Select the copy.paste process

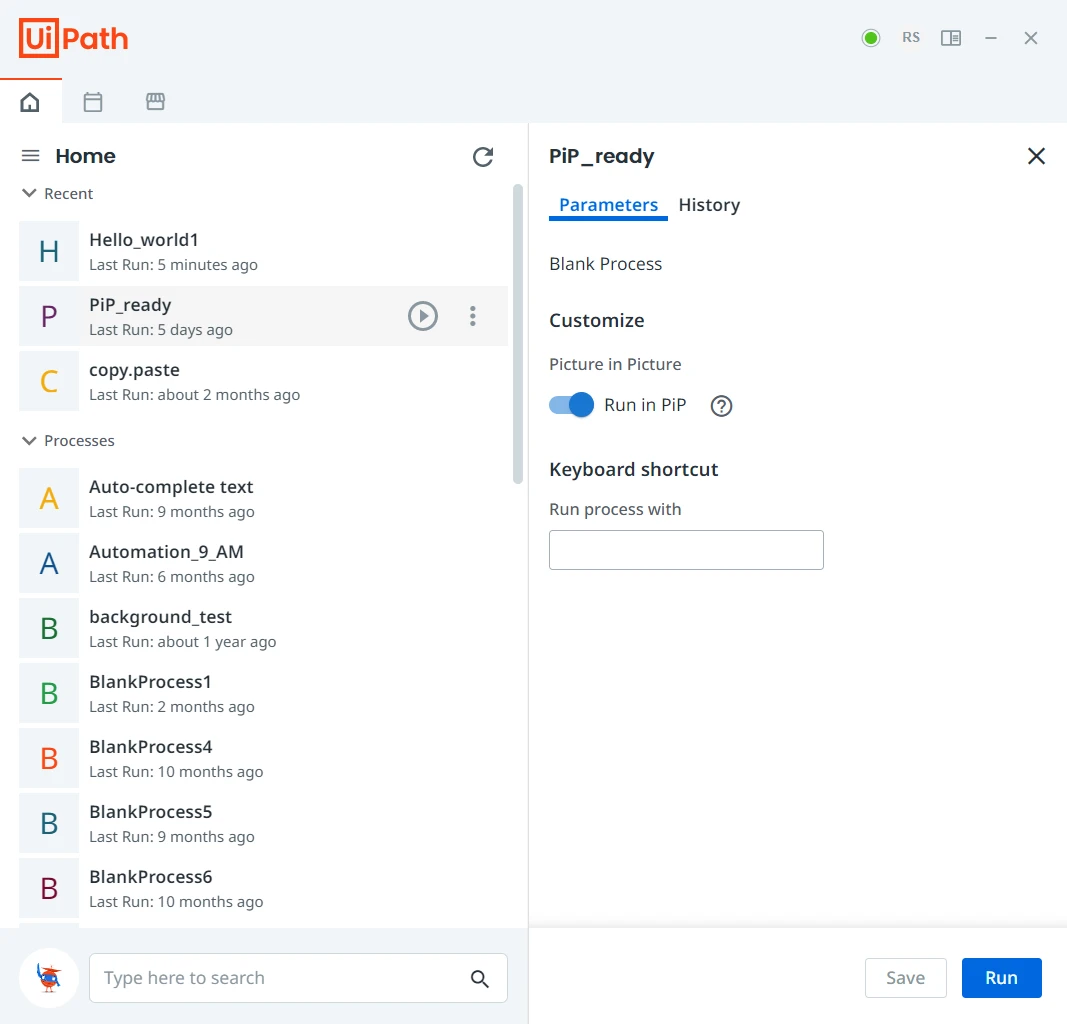(x=263, y=381)
